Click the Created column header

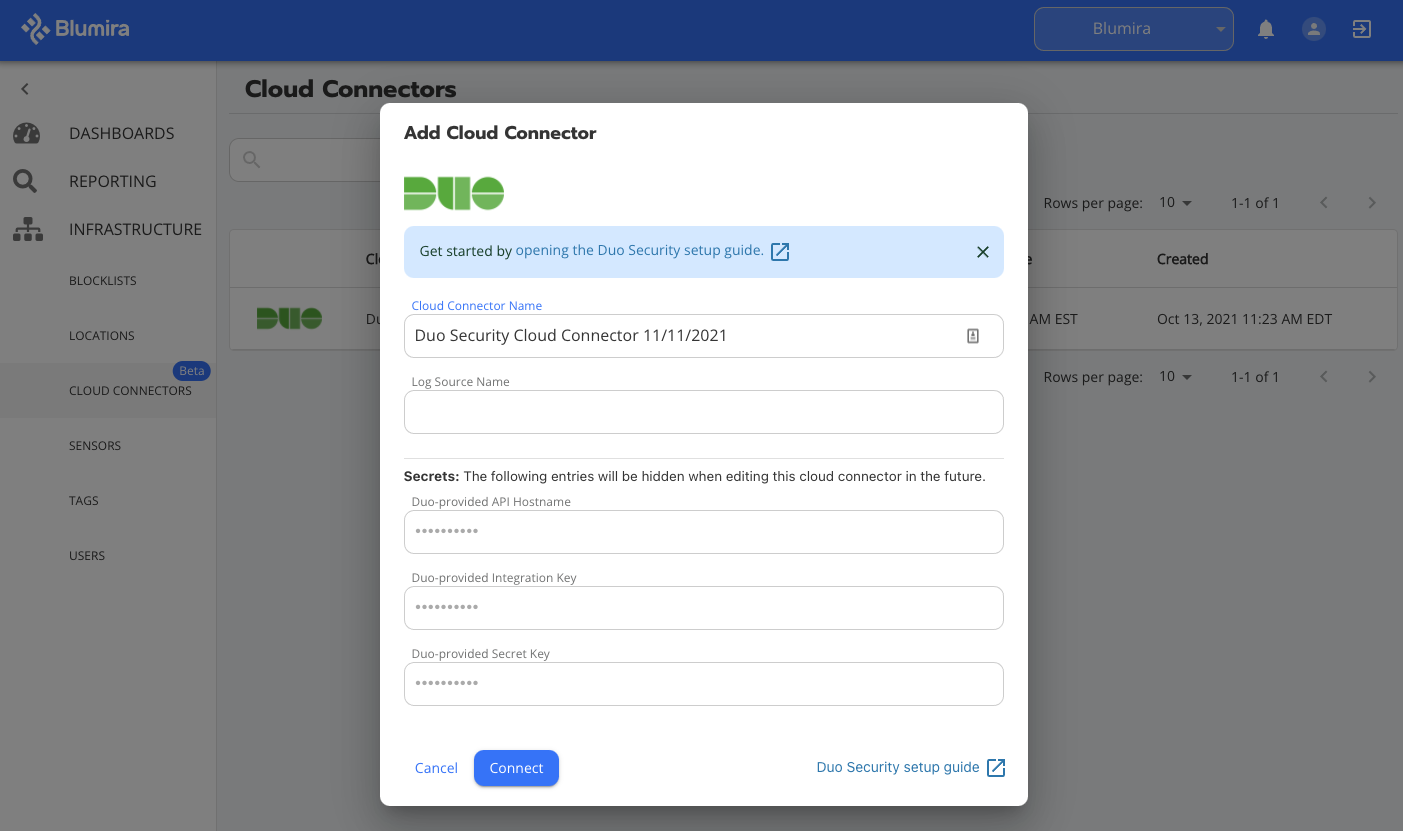1182,259
